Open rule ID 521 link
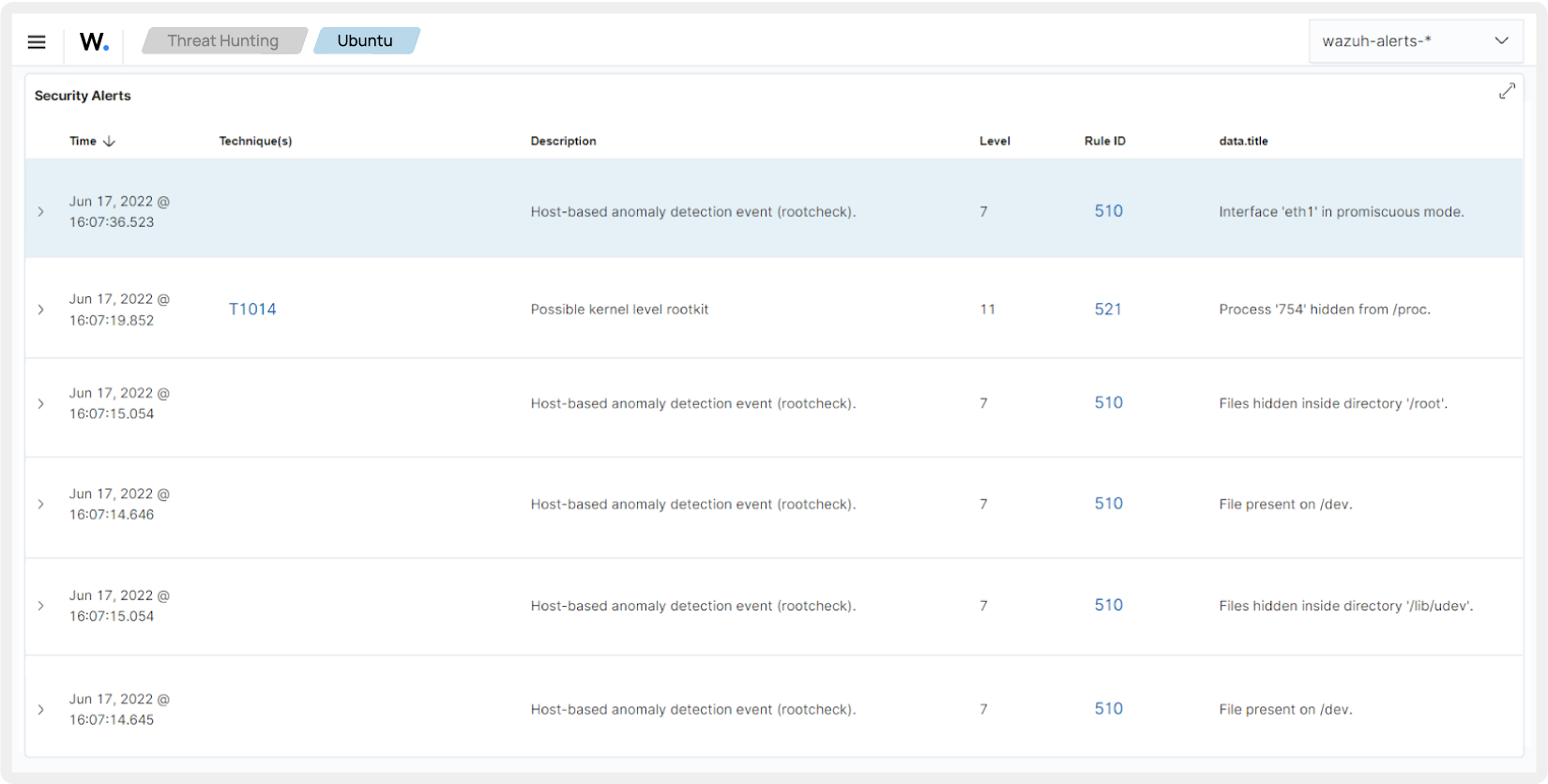Viewport: 1548px width, 784px height. (x=1108, y=309)
